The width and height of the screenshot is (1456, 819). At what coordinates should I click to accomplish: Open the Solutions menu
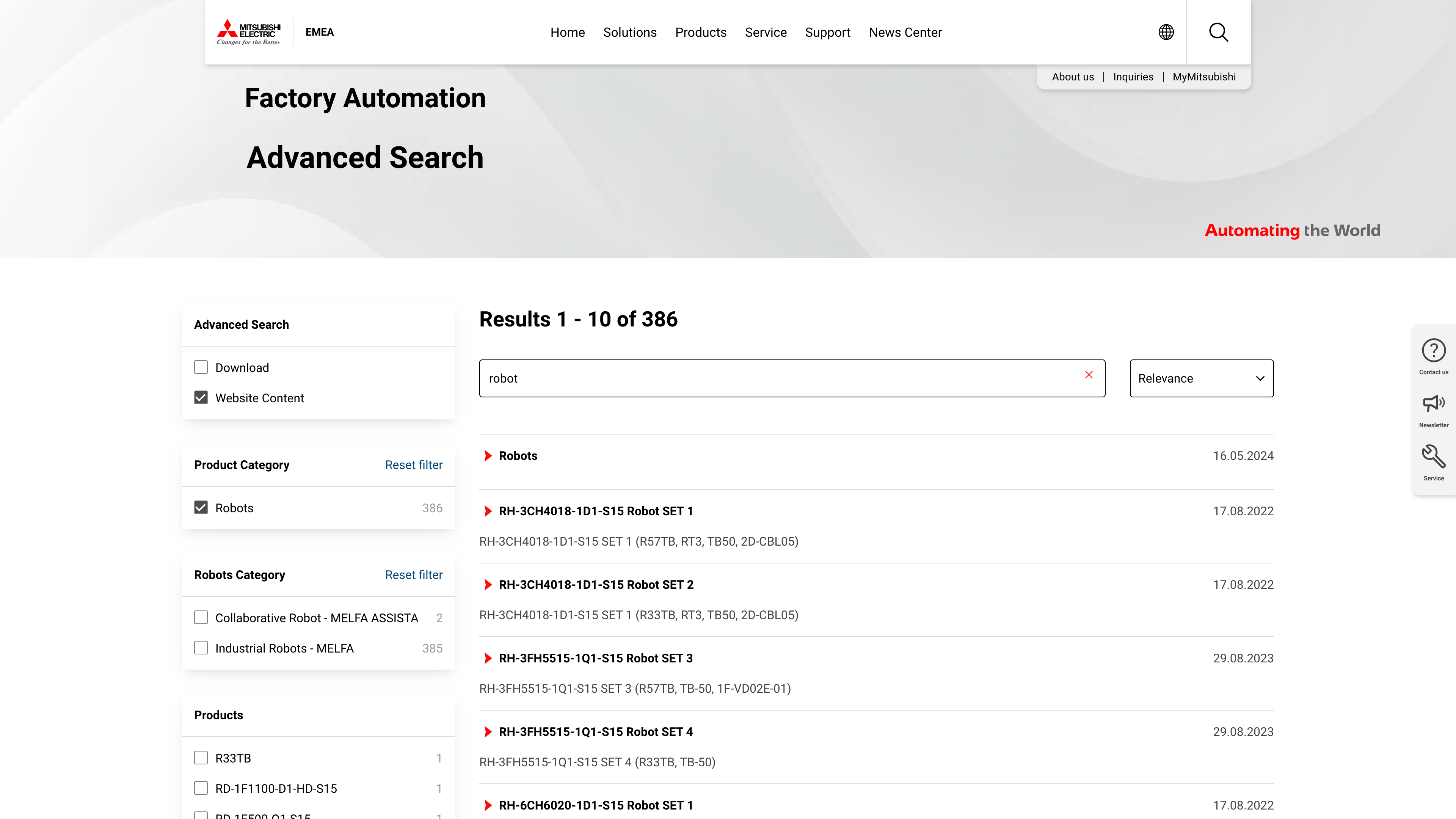[630, 32]
